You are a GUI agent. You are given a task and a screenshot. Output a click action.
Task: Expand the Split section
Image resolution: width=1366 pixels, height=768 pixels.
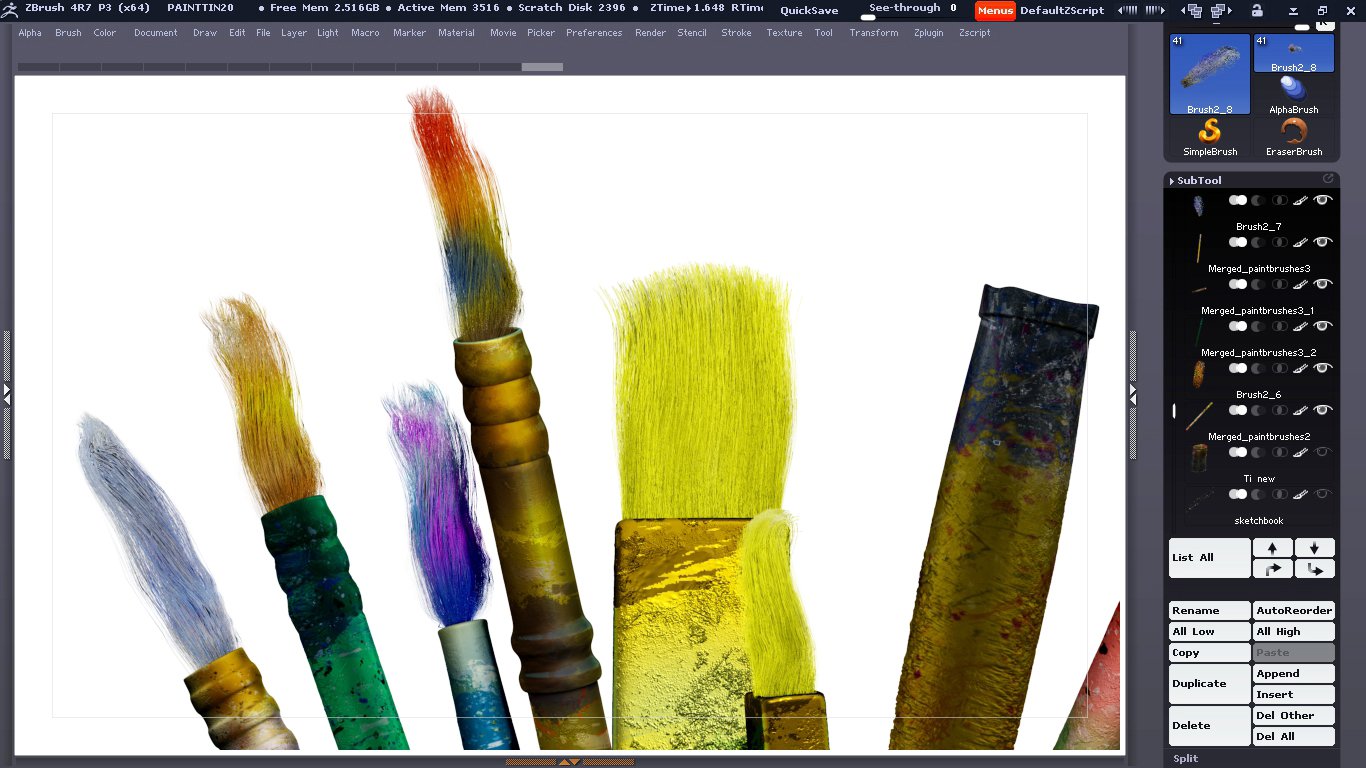pos(1186,758)
